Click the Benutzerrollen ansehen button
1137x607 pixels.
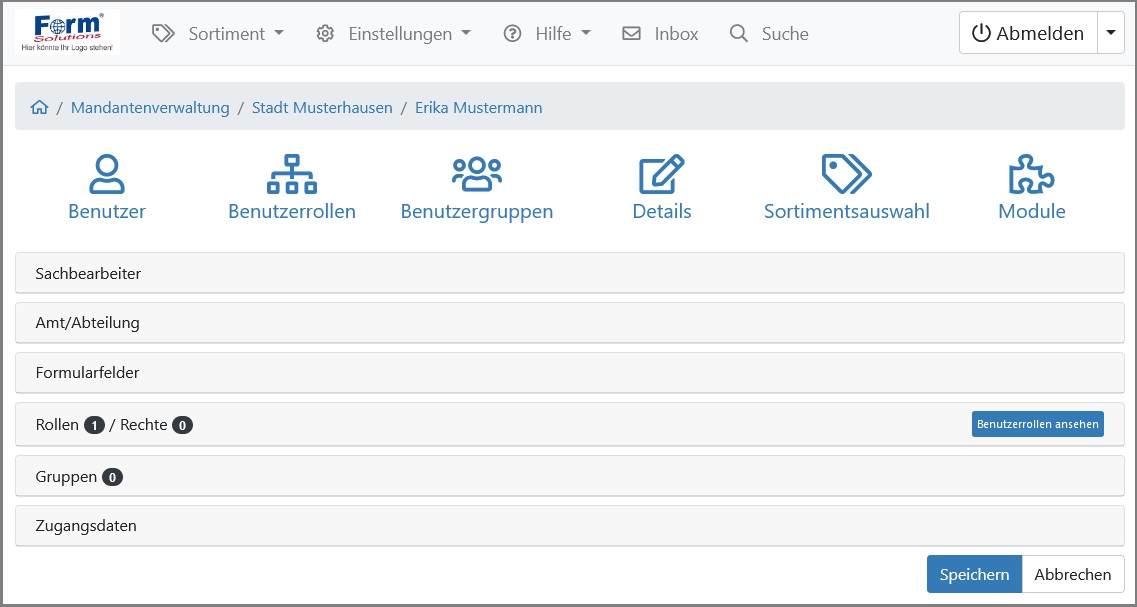point(1038,424)
